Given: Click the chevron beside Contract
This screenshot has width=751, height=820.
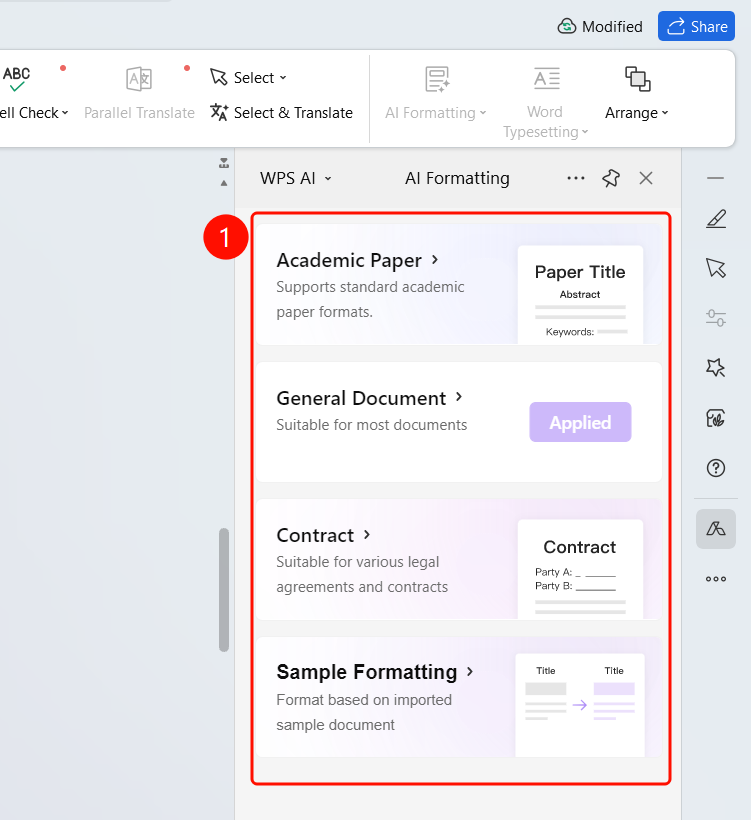Looking at the screenshot, I should click(367, 534).
